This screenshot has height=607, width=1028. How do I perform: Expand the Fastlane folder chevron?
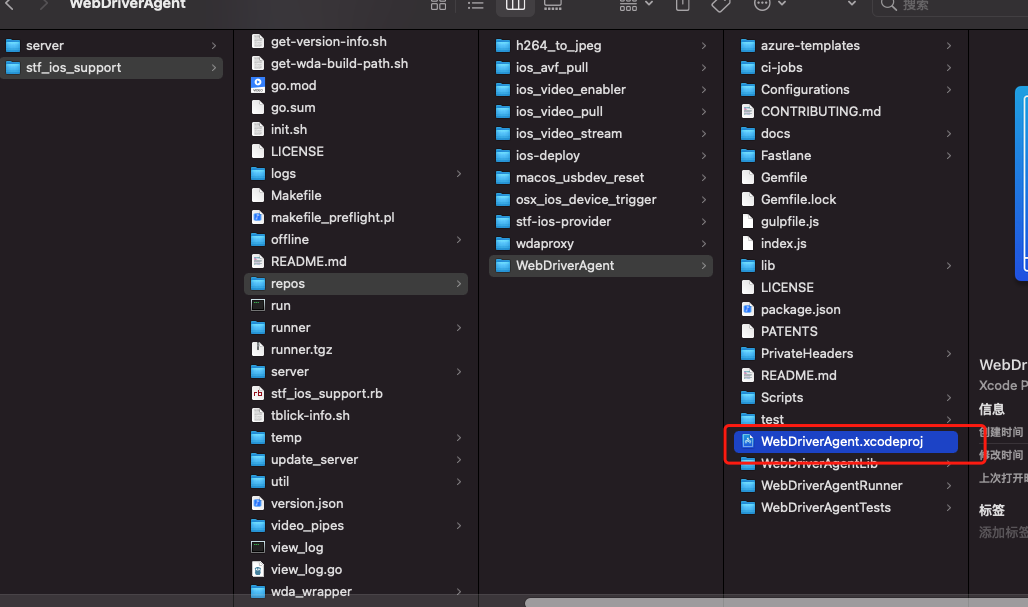948,155
